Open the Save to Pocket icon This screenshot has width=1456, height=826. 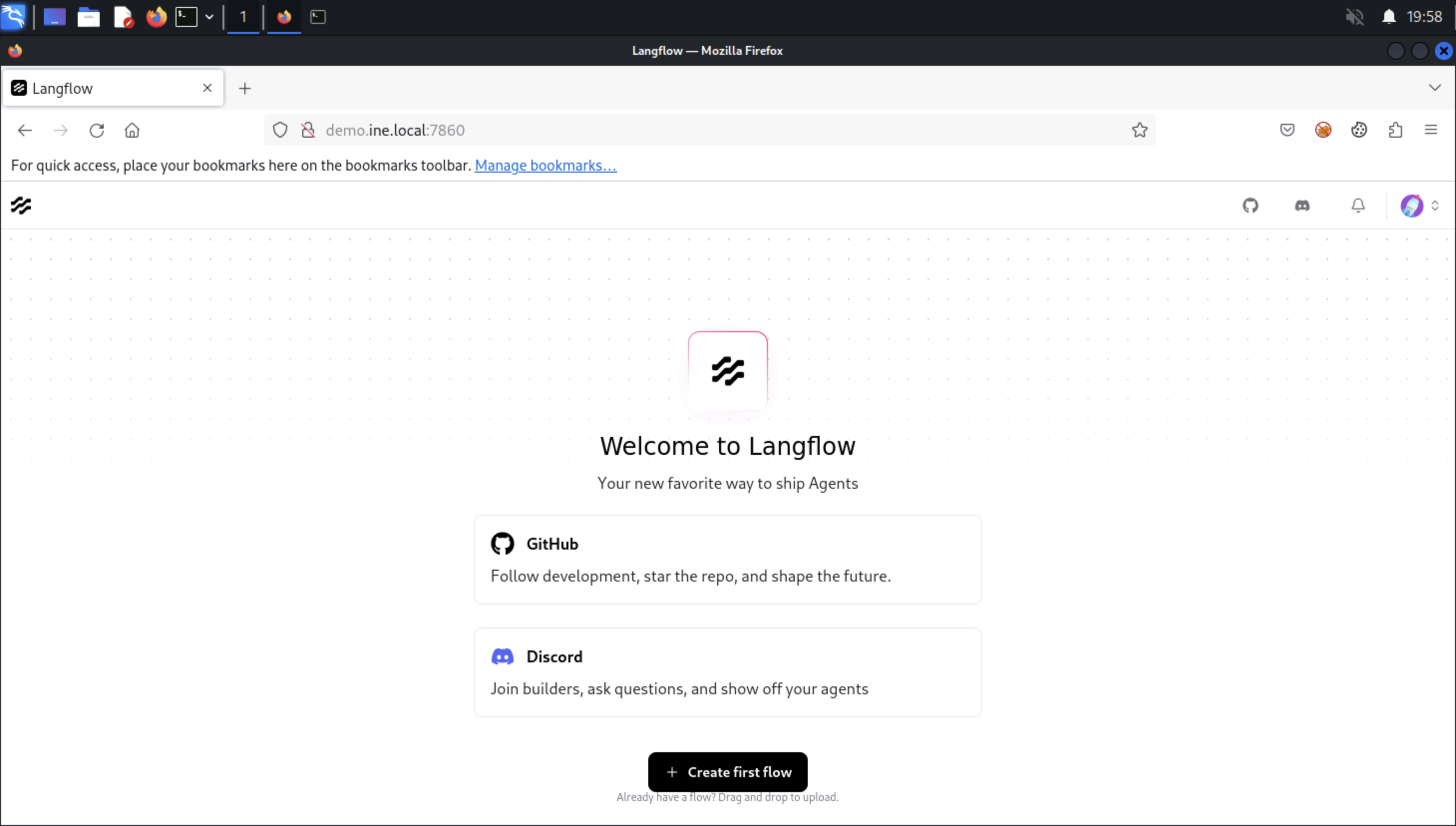[x=1287, y=130]
